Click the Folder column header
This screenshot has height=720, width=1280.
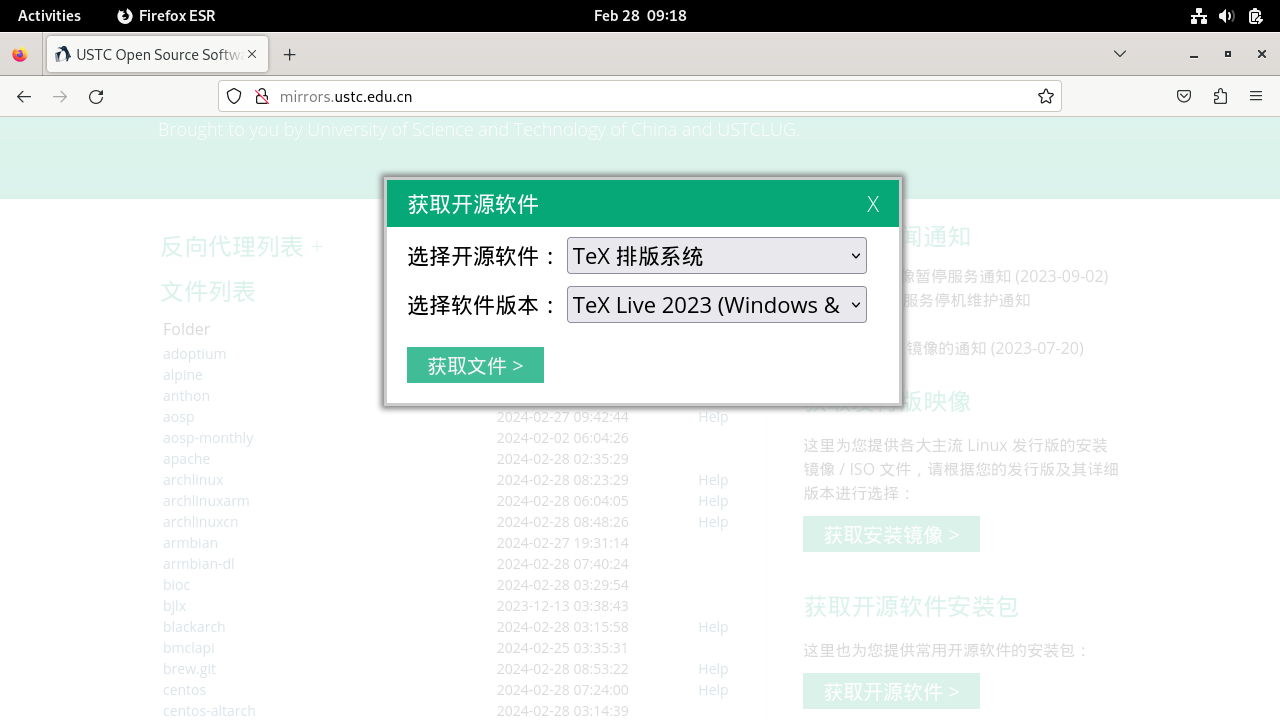(186, 329)
